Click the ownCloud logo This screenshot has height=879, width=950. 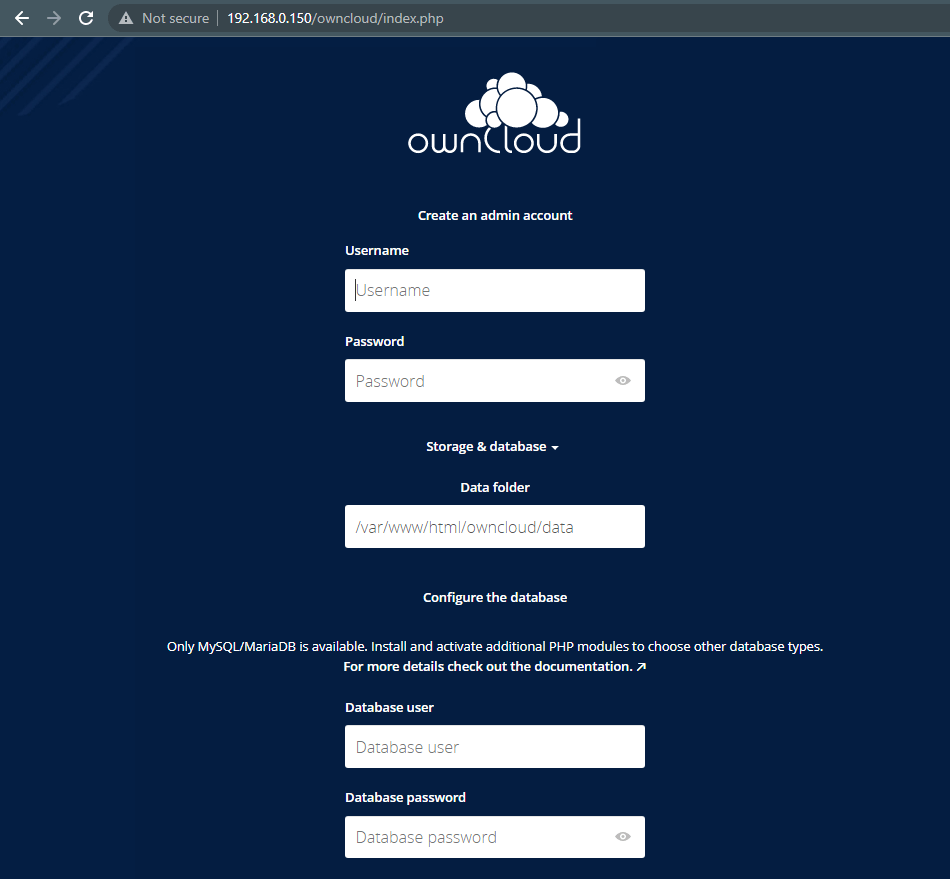494,113
